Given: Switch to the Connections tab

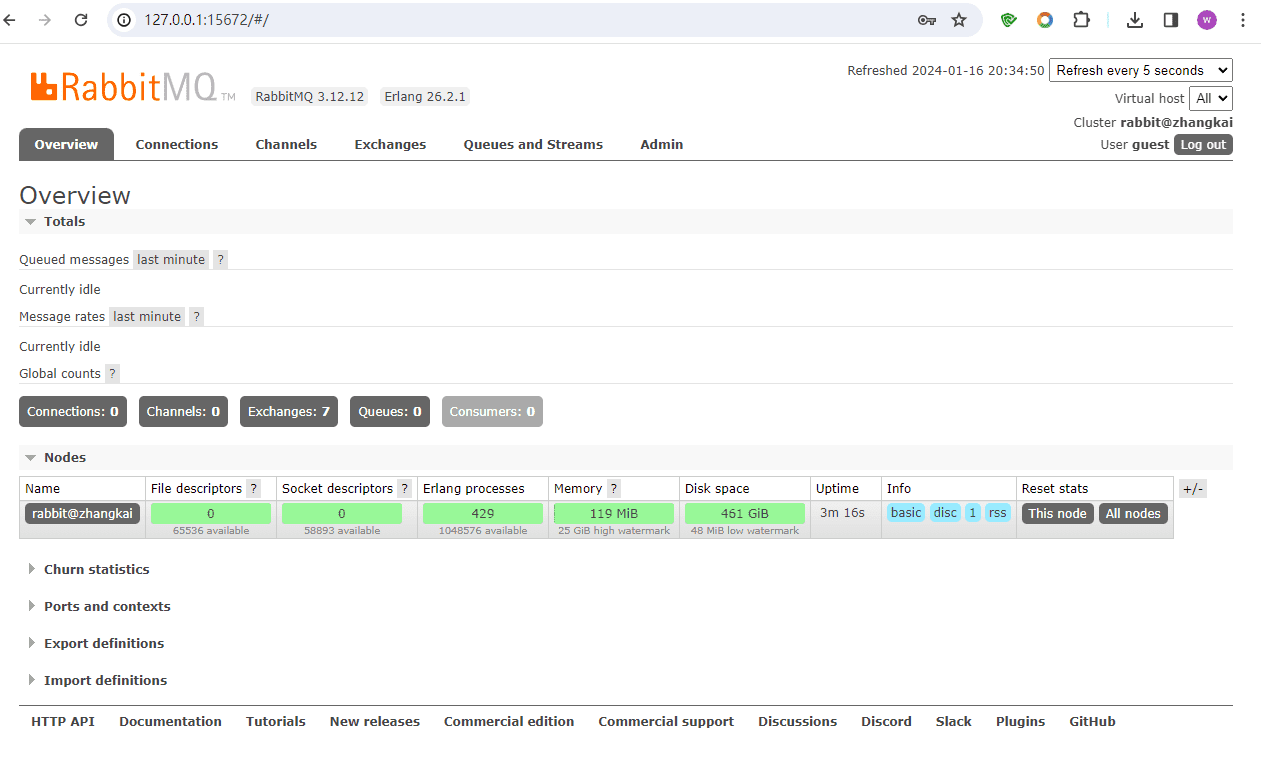Looking at the screenshot, I should tap(177, 144).
